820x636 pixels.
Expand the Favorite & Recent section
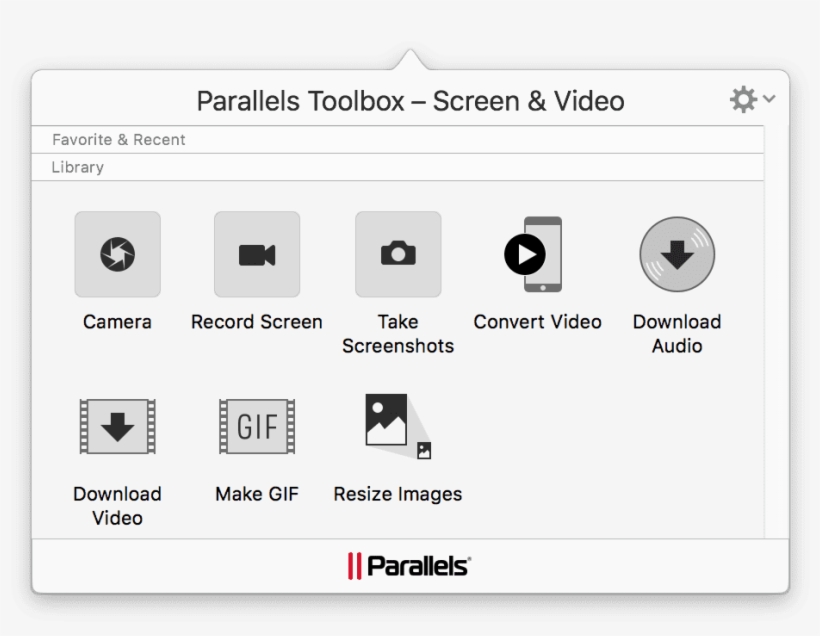(397, 140)
